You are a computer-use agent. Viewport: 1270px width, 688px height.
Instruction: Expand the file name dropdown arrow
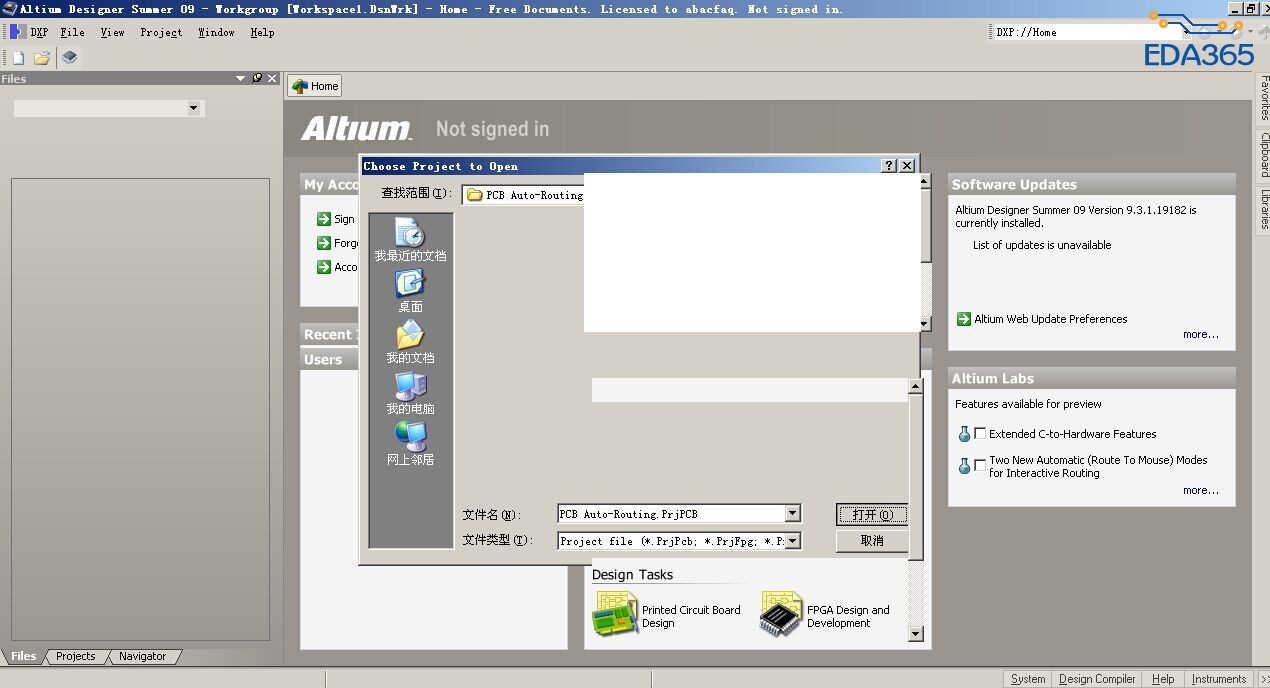792,514
